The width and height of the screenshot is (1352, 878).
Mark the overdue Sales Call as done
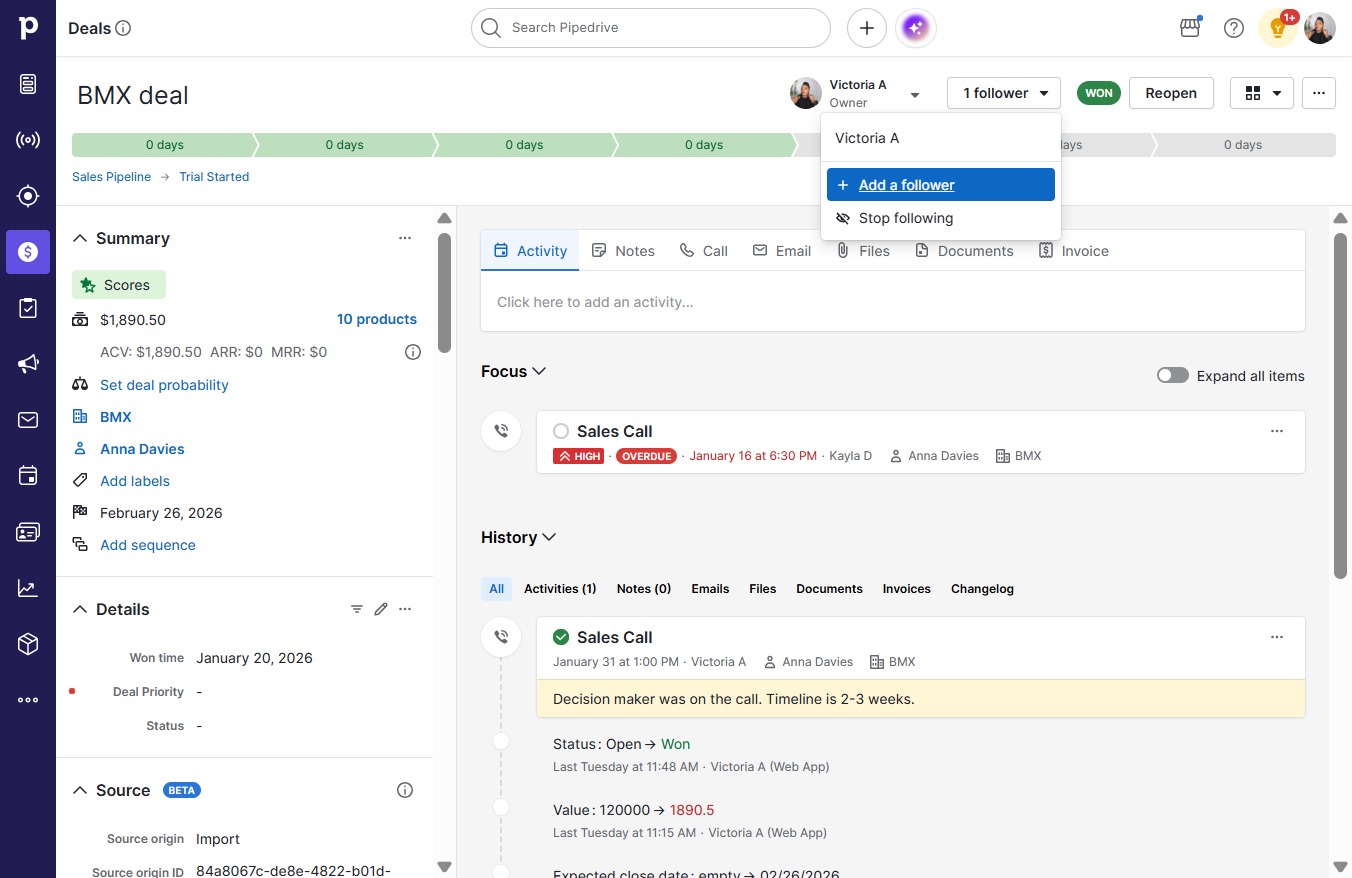tap(561, 431)
